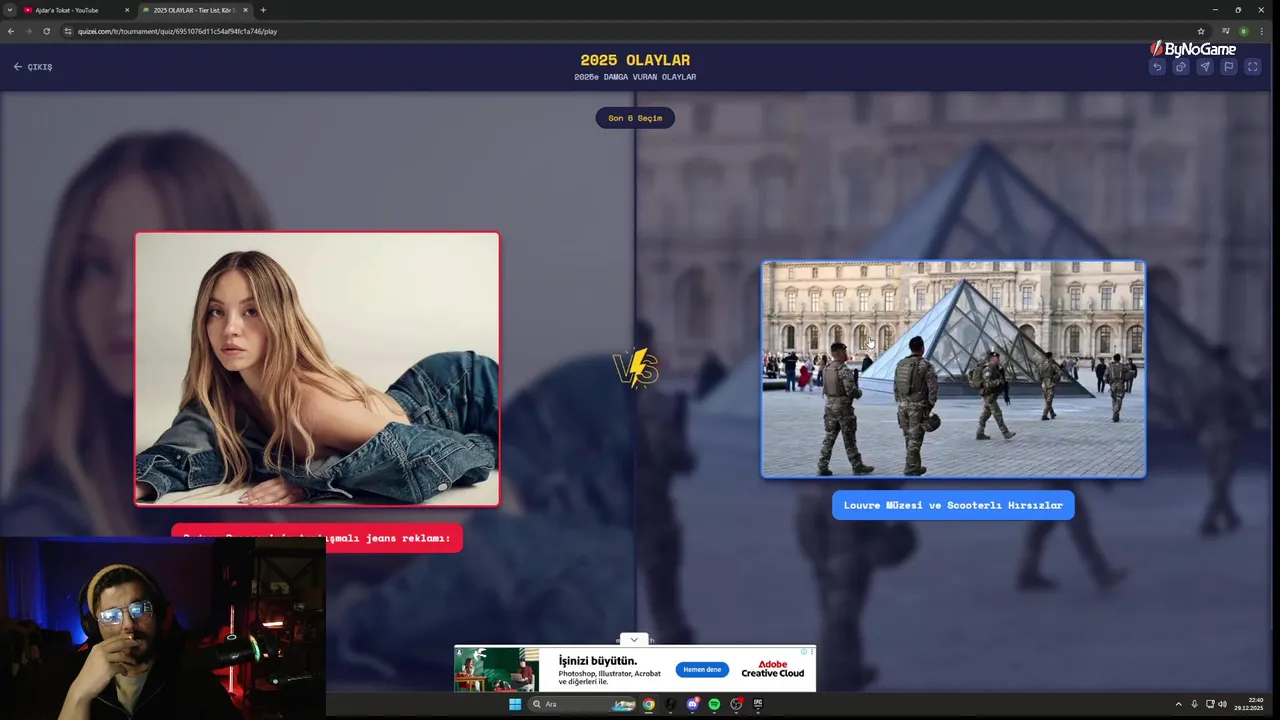Click the paper-plane share icon
This screenshot has width=1280, height=720.
click(x=1205, y=67)
